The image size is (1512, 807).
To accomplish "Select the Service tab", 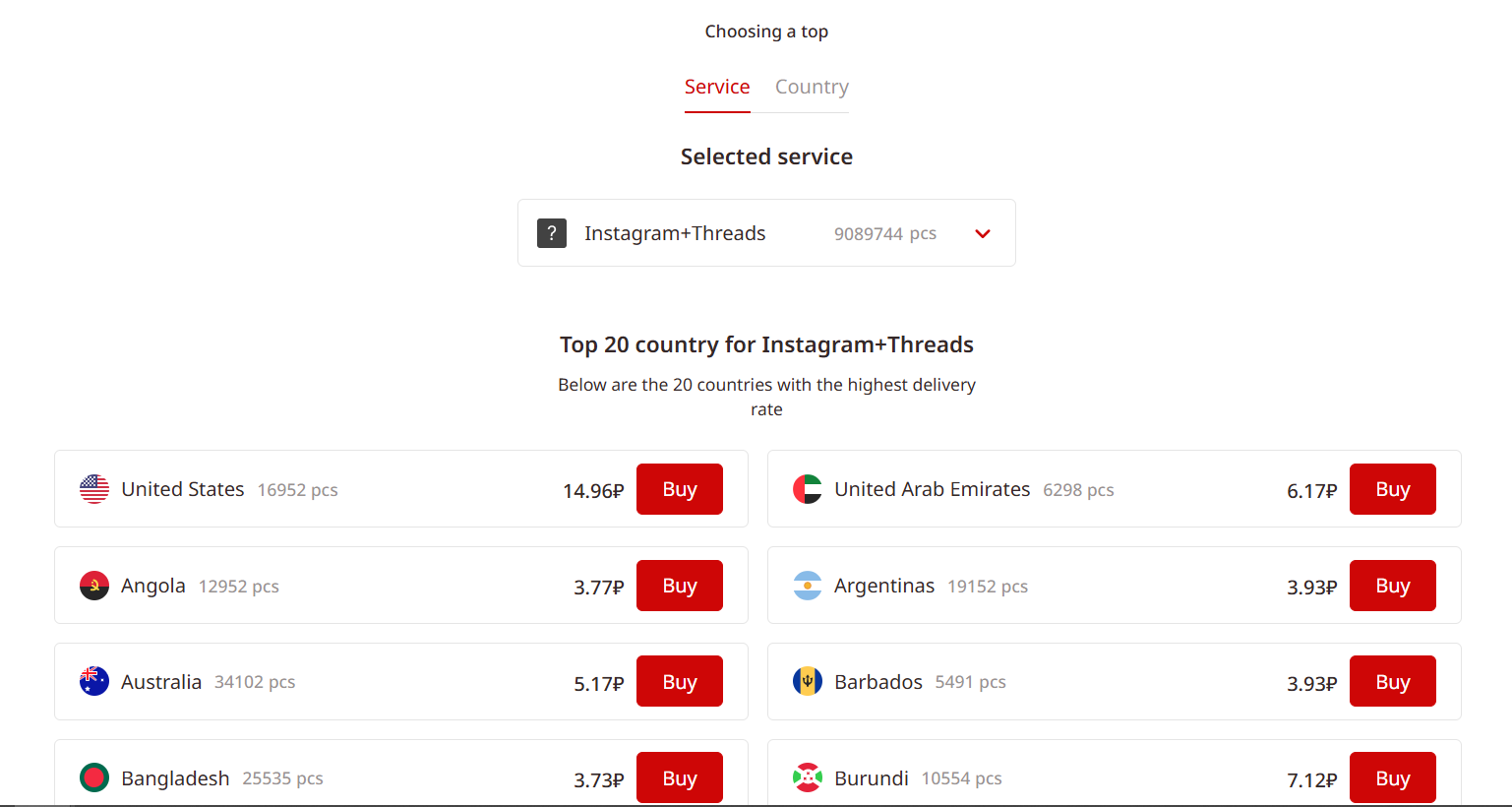I will [x=717, y=87].
